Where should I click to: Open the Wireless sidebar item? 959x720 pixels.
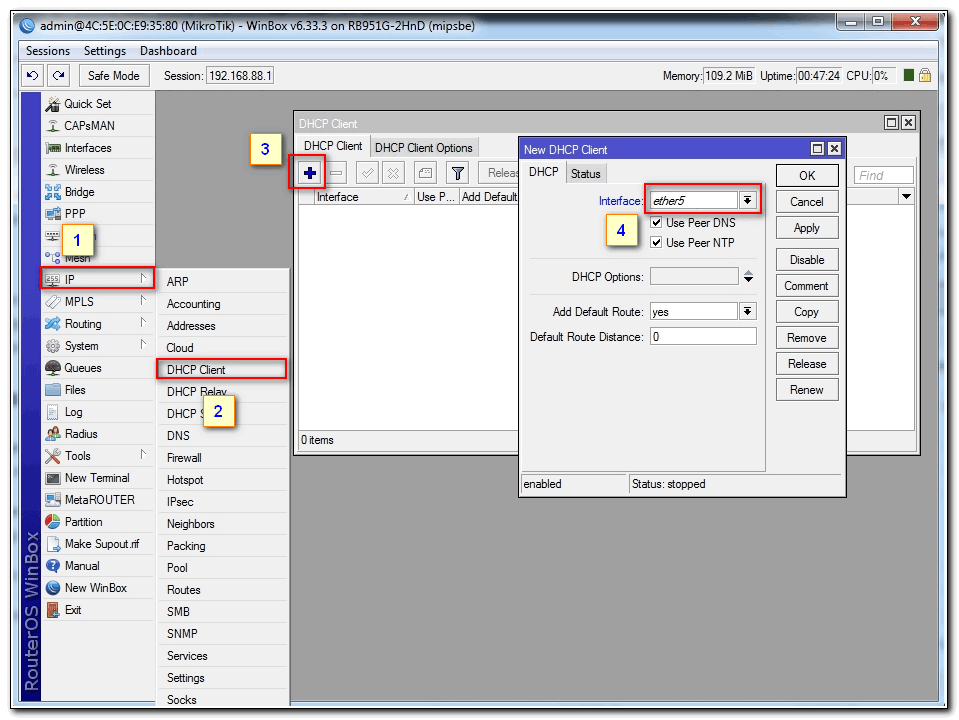84,170
